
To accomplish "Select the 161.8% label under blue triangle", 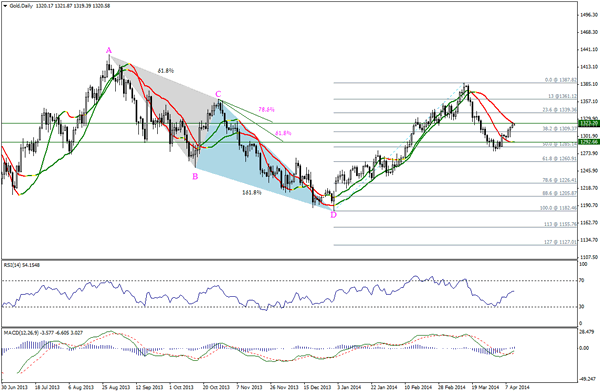I will coord(252,192).
